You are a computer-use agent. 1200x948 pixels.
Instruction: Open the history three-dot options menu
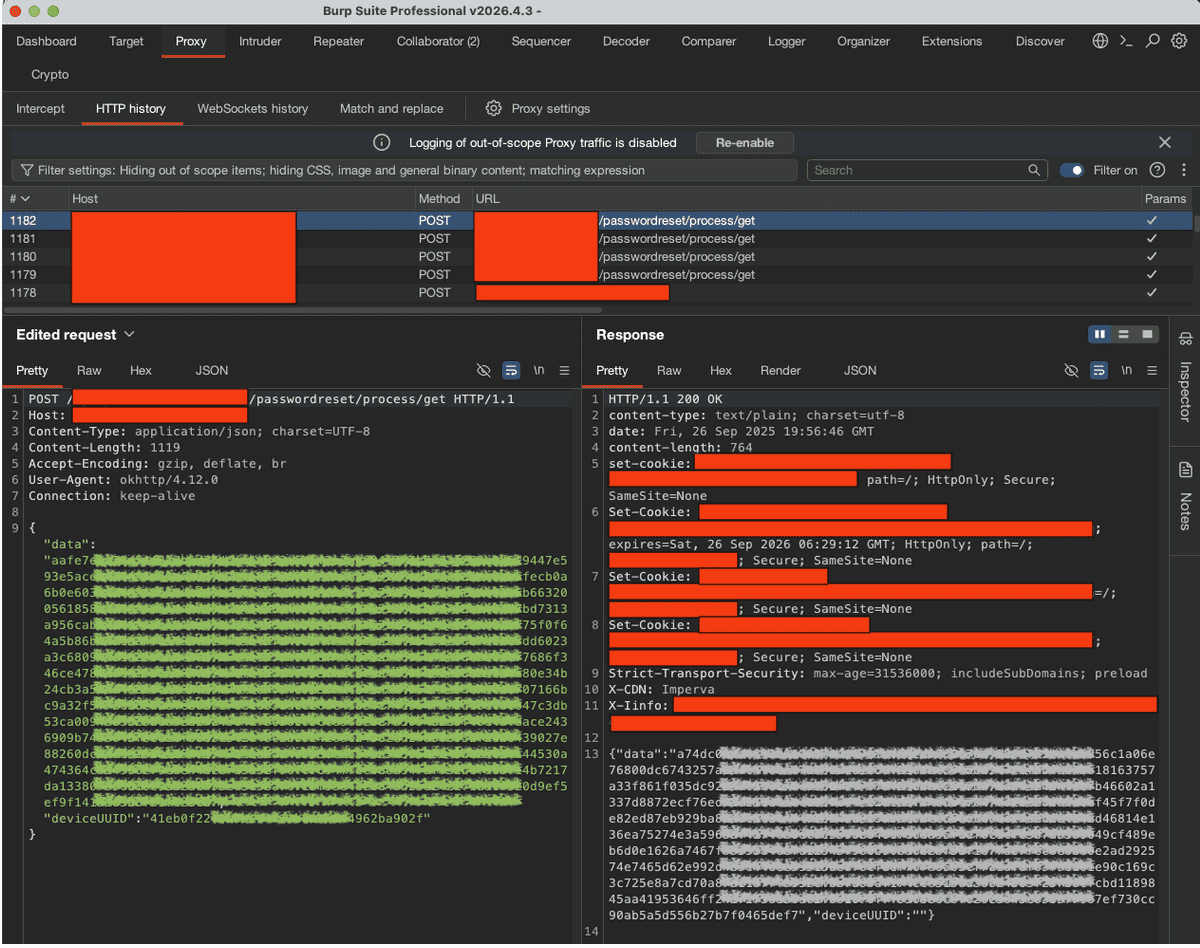1184,170
